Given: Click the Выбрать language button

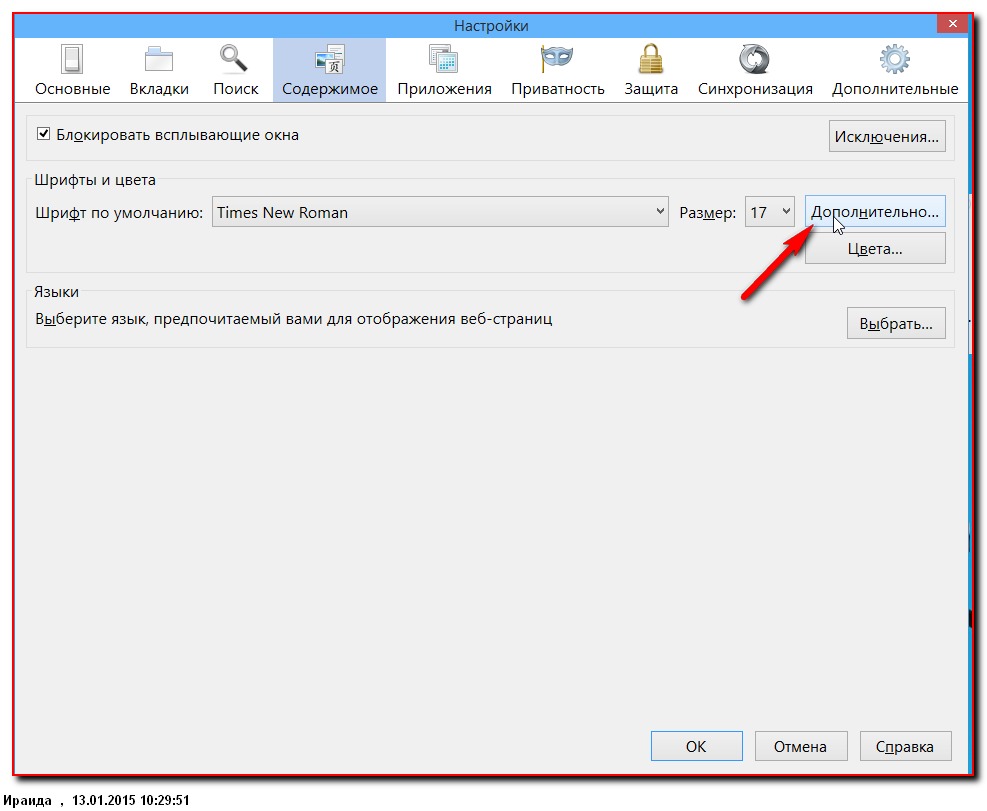Looking at the screenshot, I should pos(896,324).
